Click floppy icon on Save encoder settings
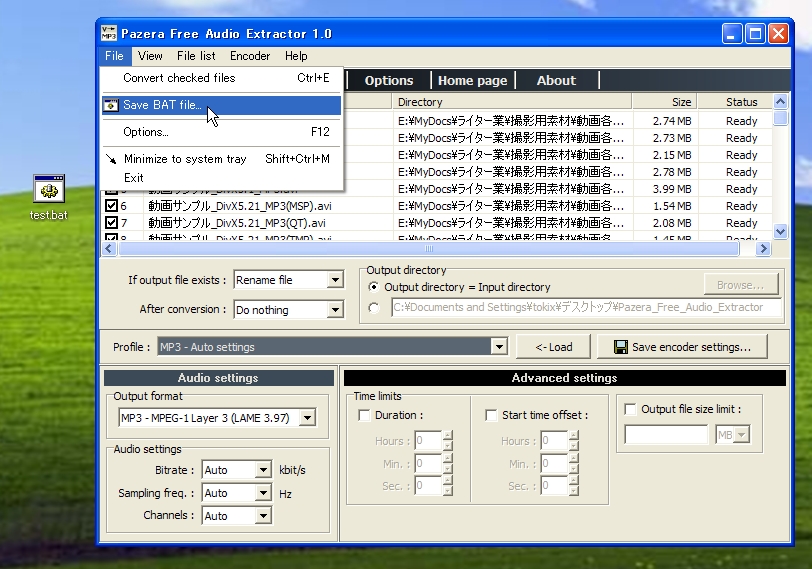This screenshot has height=569, width=812. 620,347
